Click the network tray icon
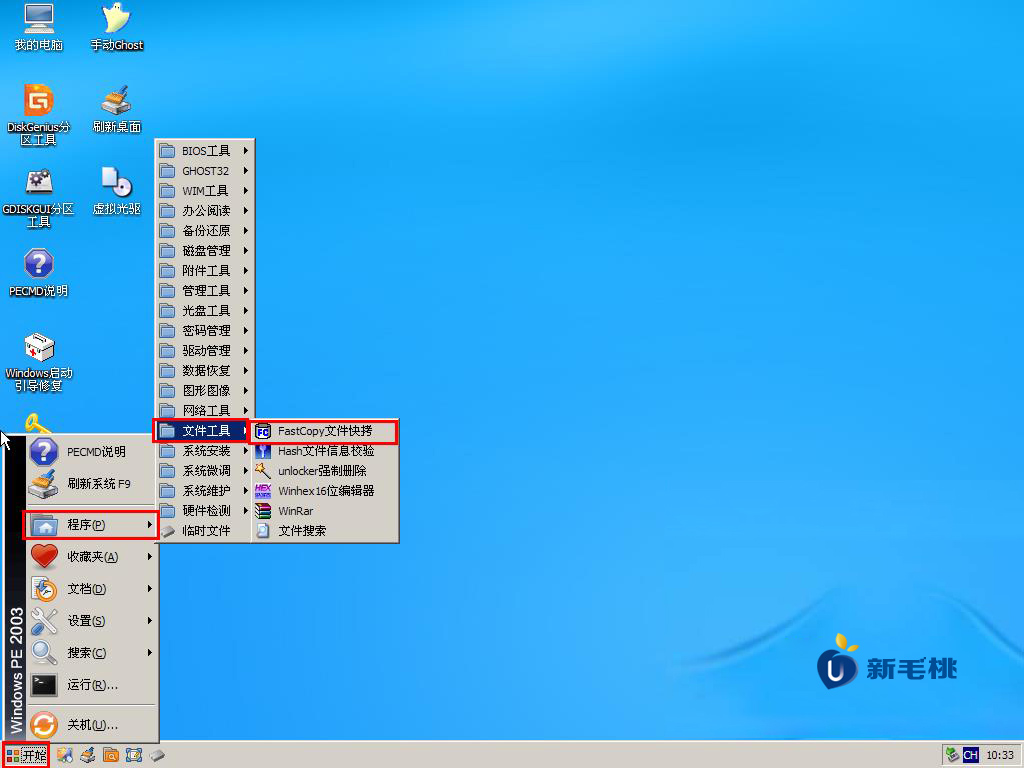1024x768 pixels. 952,755
